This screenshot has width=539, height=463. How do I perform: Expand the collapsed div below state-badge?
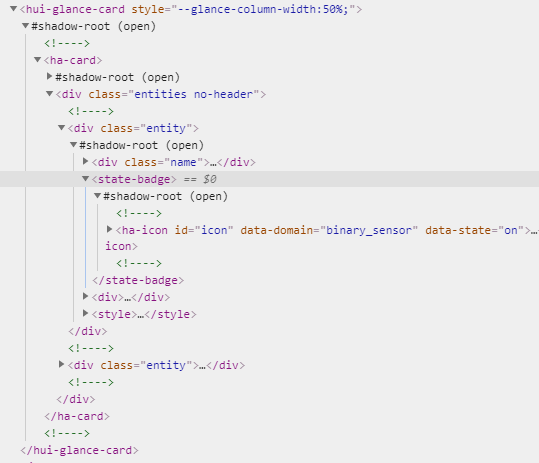86,296
